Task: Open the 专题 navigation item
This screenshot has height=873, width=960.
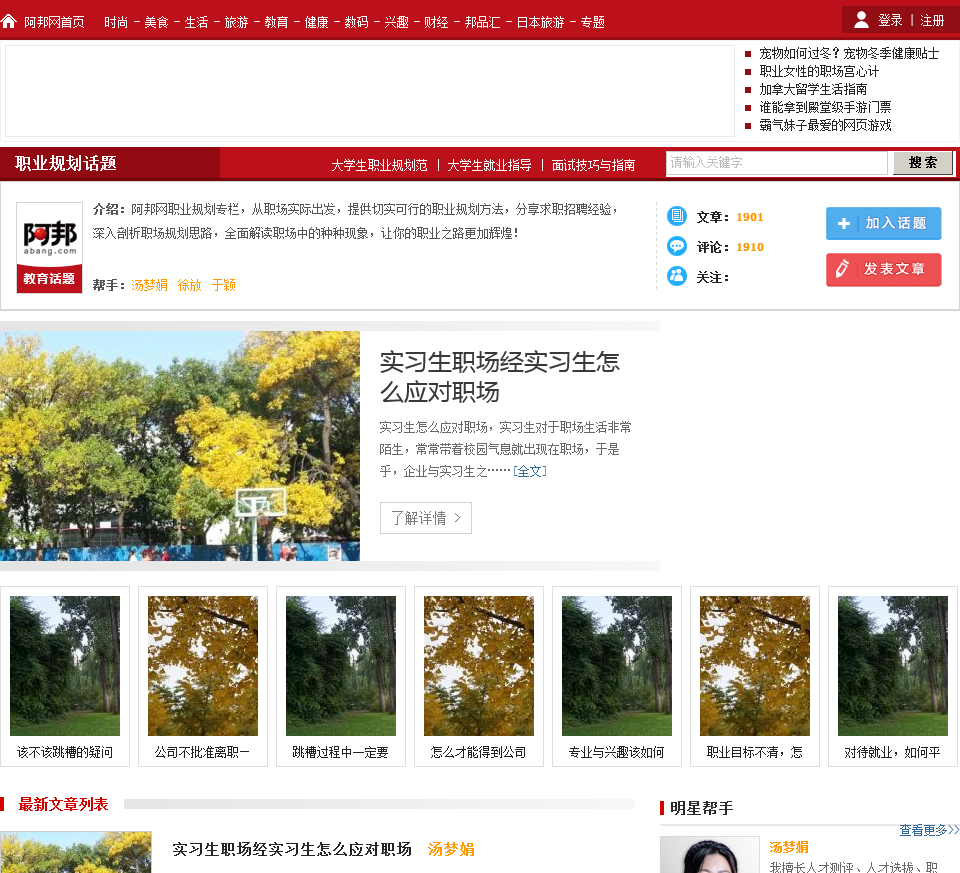Action: tap(593, 22)
